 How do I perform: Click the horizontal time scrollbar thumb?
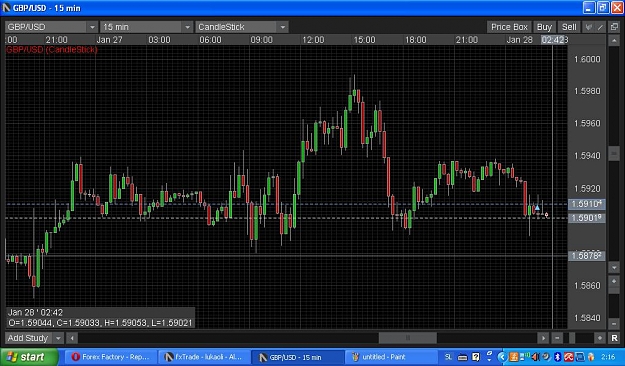point(407,338)
